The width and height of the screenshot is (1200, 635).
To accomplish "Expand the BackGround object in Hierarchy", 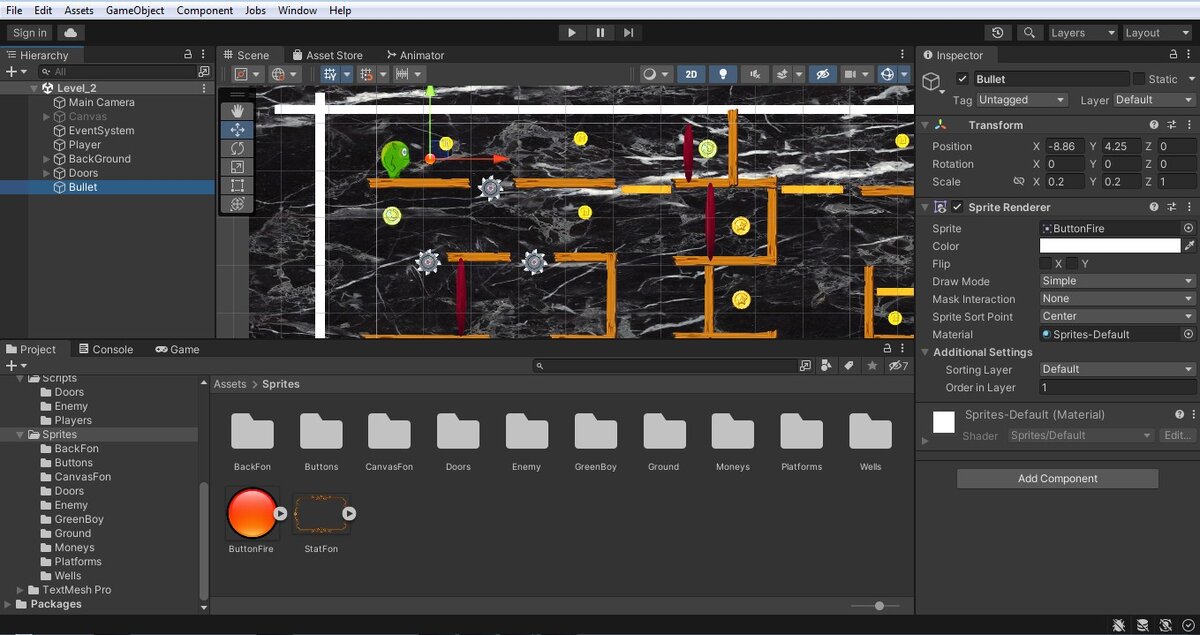I will pyautogui.click(x=47, y=159).
